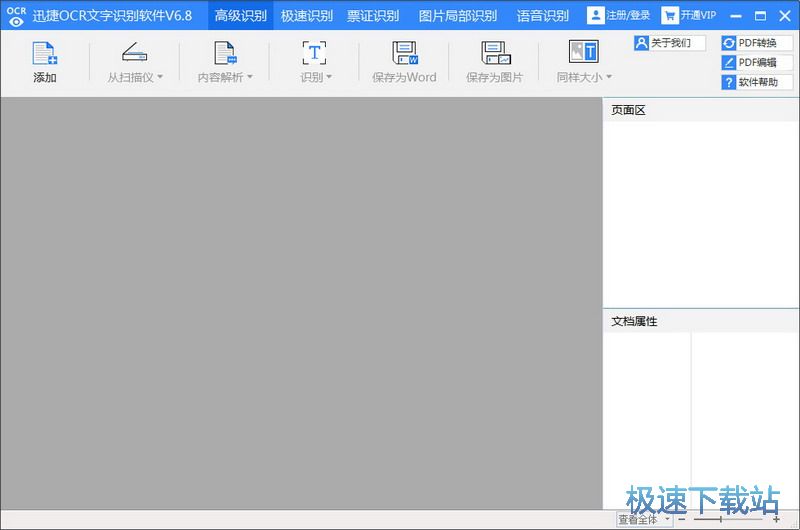
Task: Expand the 内容解析 dropdown arrow
Action: click(250, 77)
